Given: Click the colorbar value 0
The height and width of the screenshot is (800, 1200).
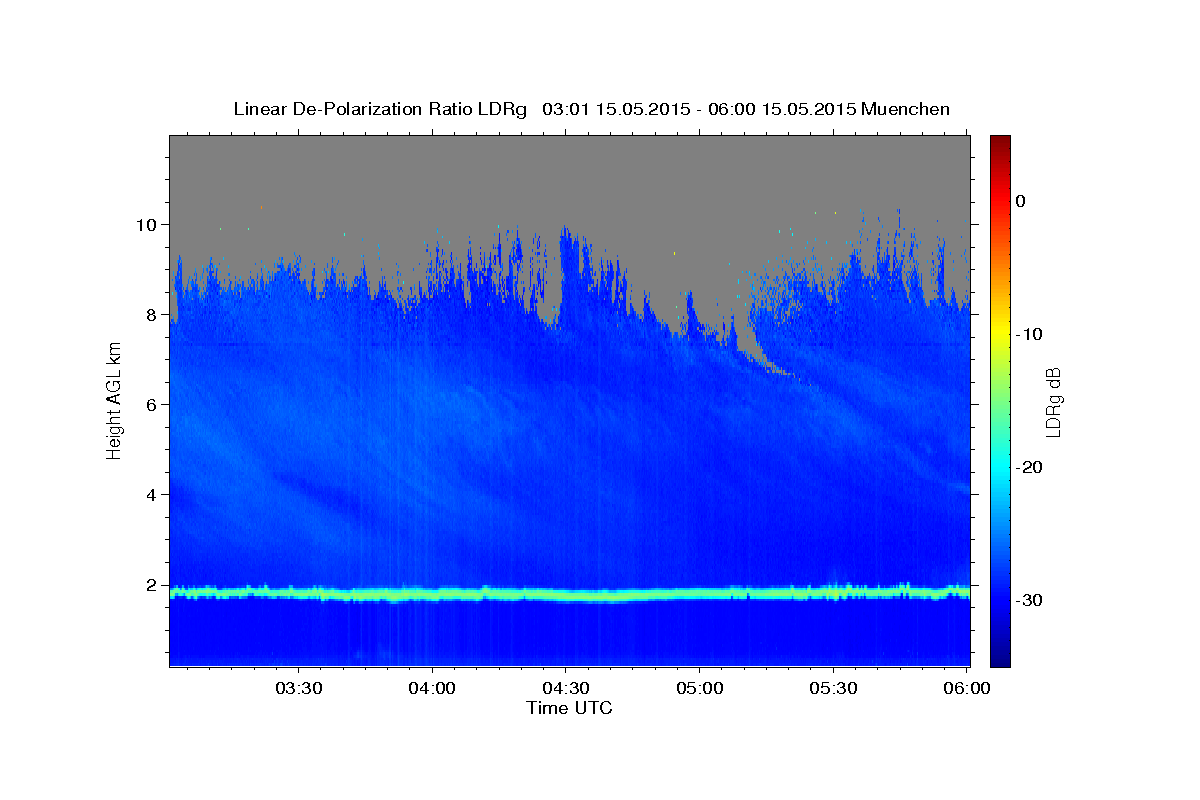Looking at the screenshot, I should pyautogui.click(x=1020, y=201).
